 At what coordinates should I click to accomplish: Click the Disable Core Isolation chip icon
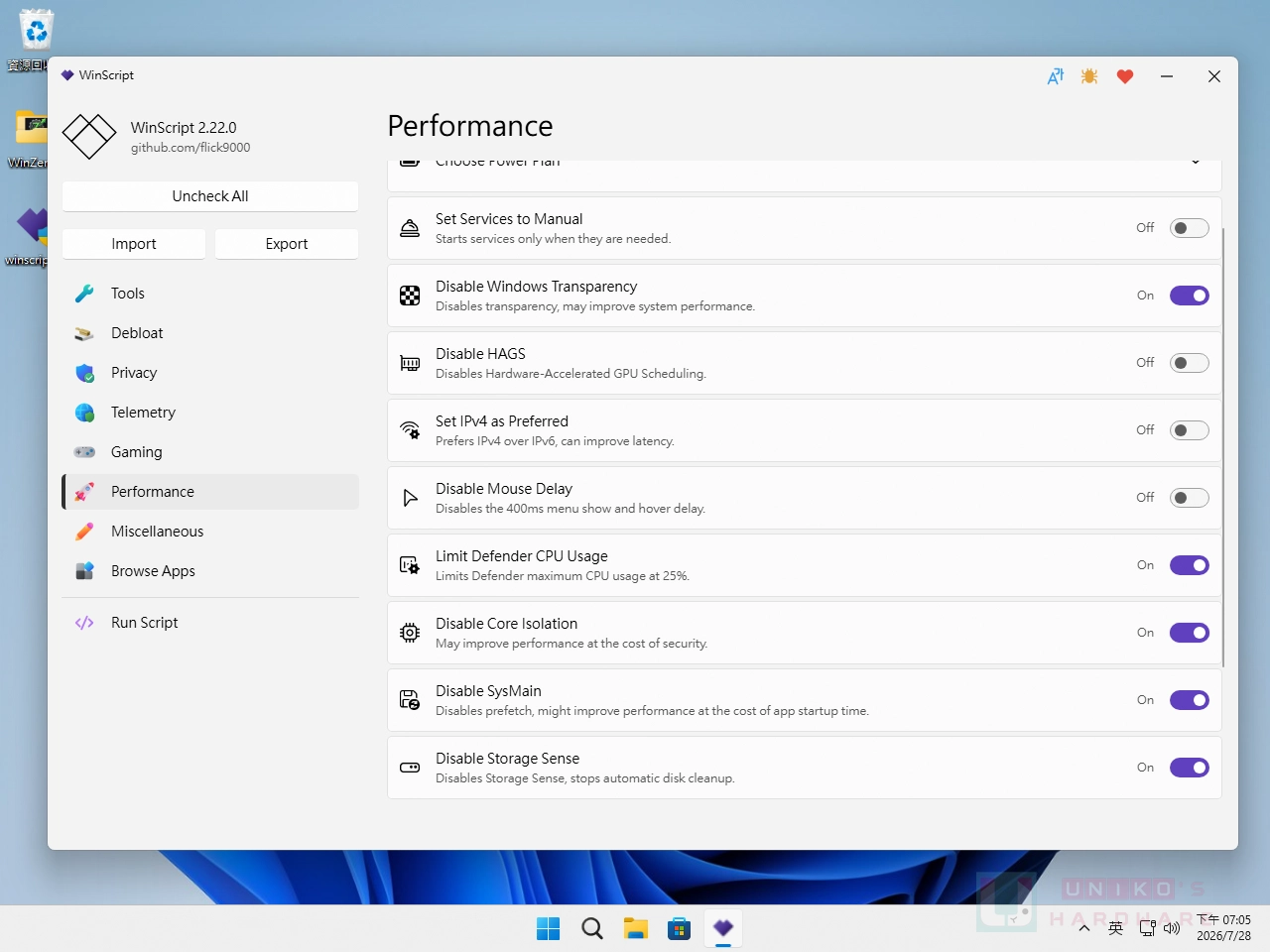410,633
